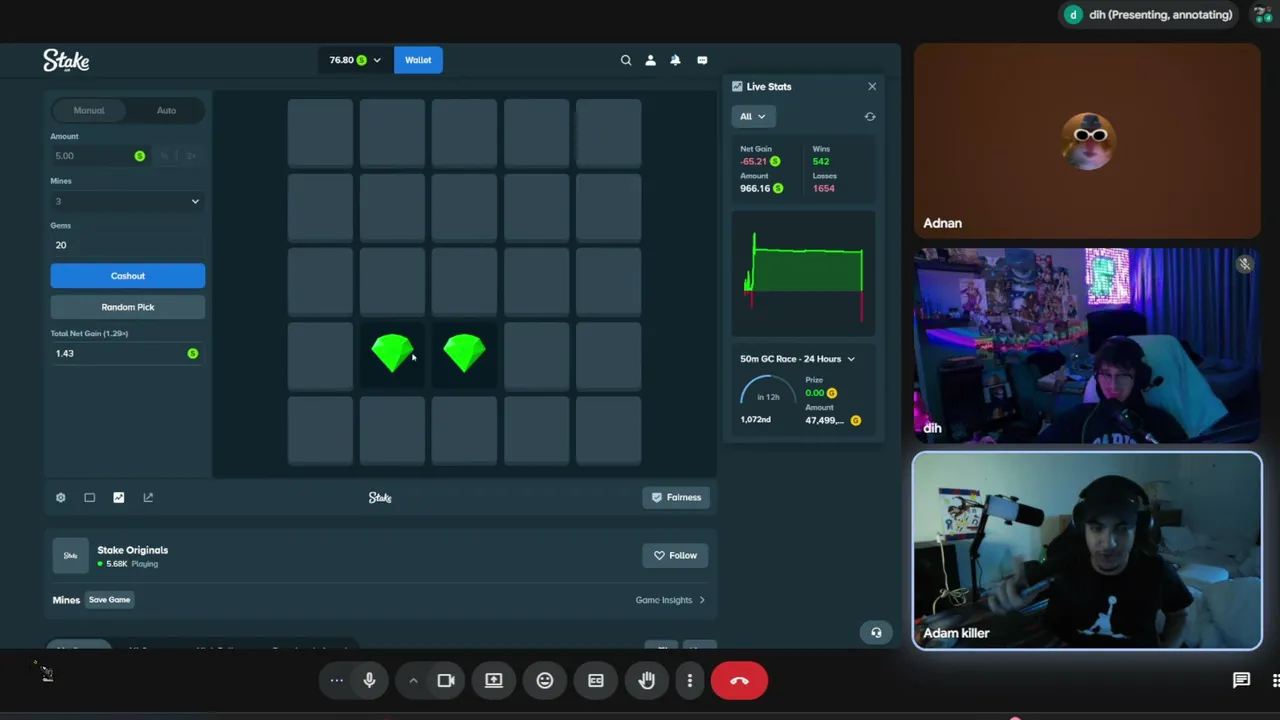The height and width of the screenshot is (720, 1280).
Task: Open the Fairness button
Action: pyautogui.click(x=676, y=497)
